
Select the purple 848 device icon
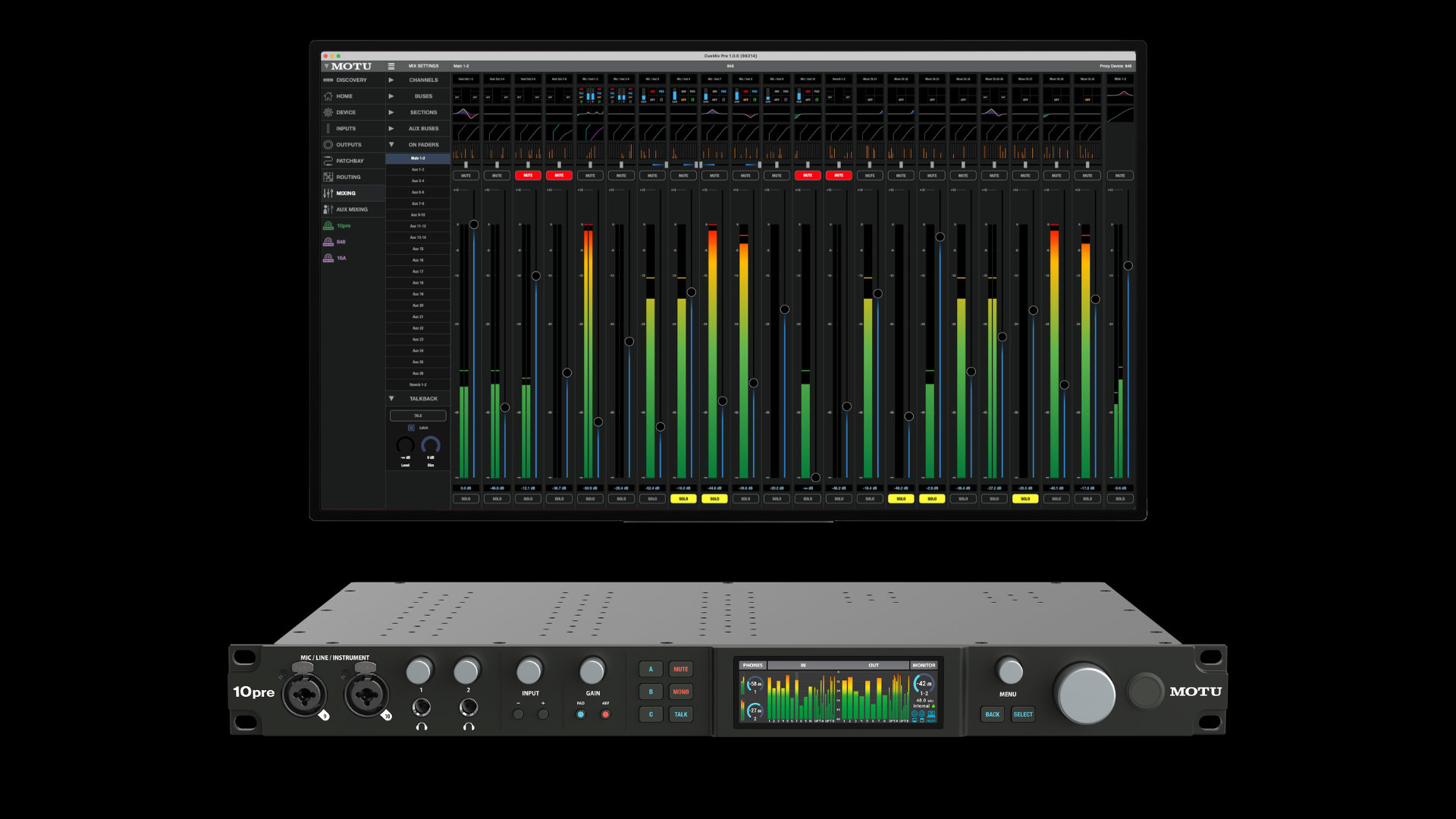tap(328, 242)
